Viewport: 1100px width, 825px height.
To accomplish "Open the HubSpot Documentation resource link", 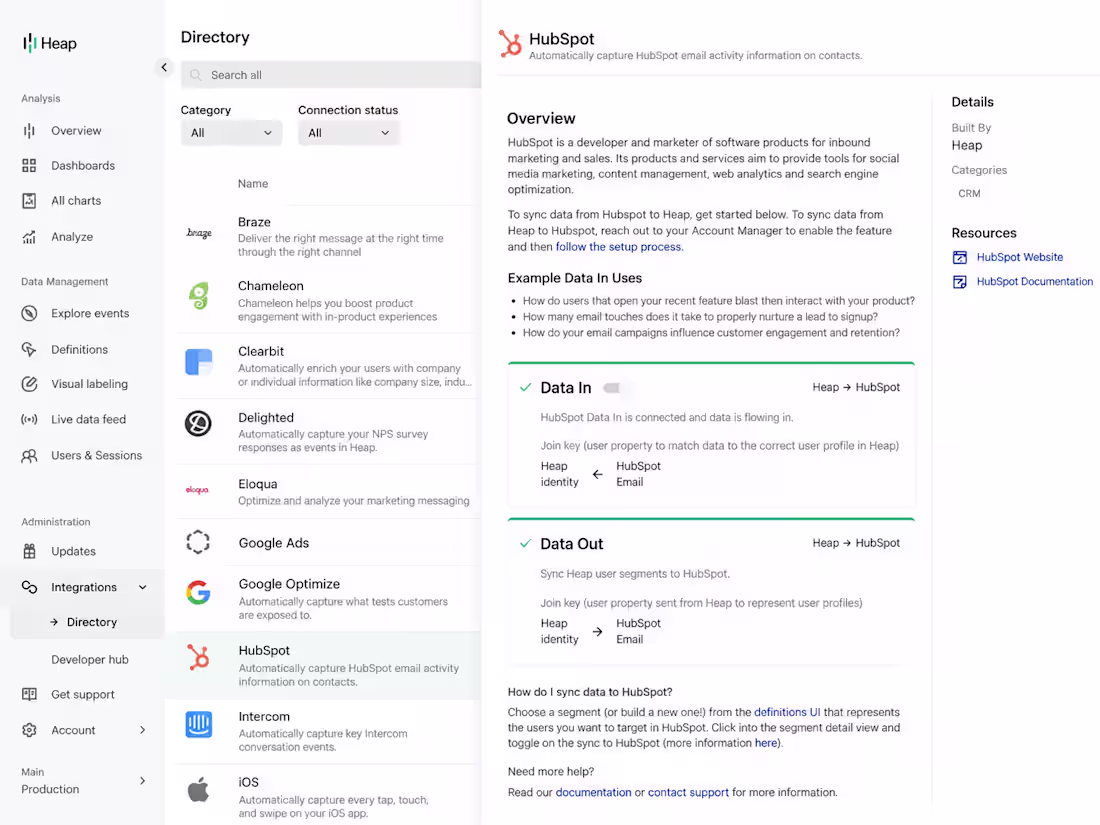I will pyautogui.click(x=1035, y=281).
